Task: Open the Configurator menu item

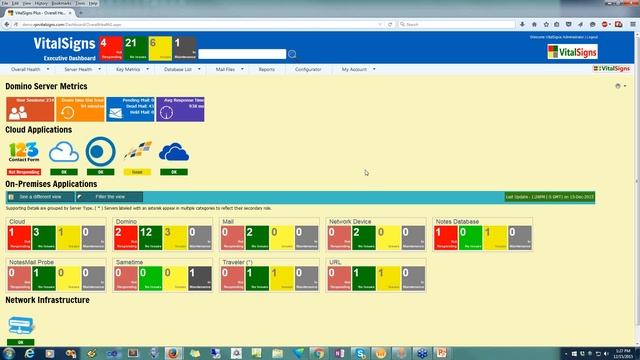Action: (x=308, y=69)
